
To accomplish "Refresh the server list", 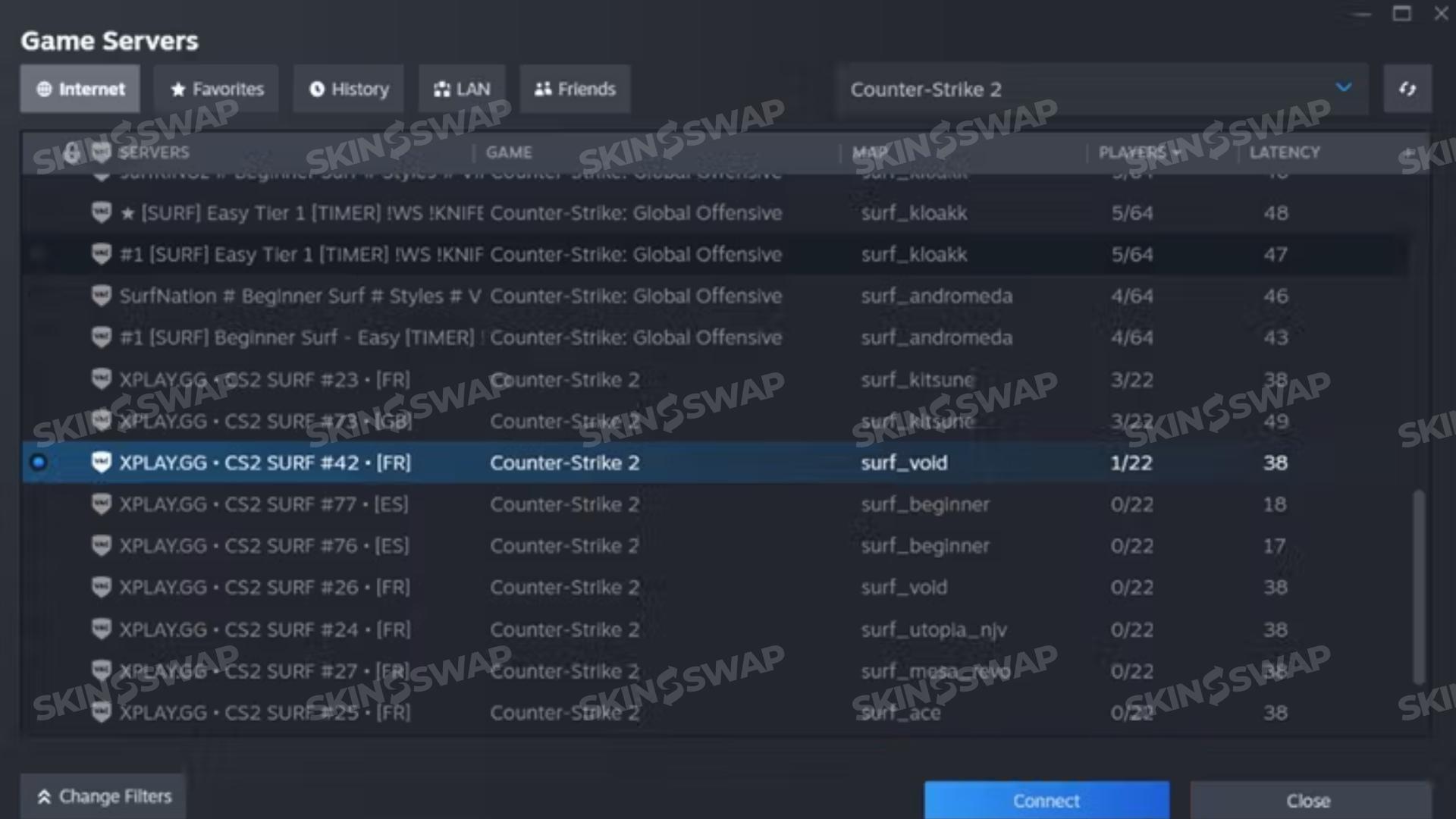I will tap(1407, 89).
